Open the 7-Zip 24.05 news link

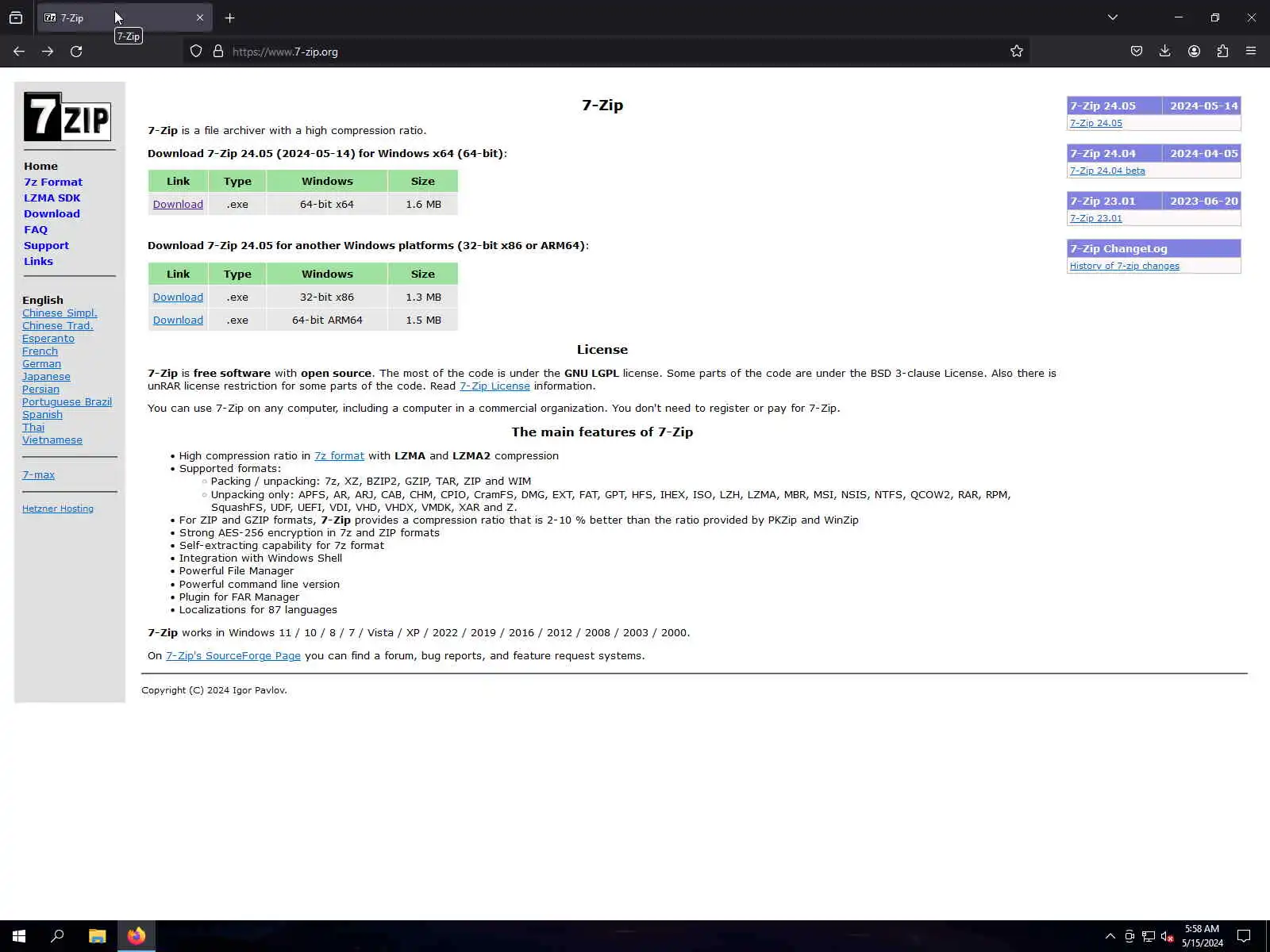pyautogui.click(x=1096, y=123)
